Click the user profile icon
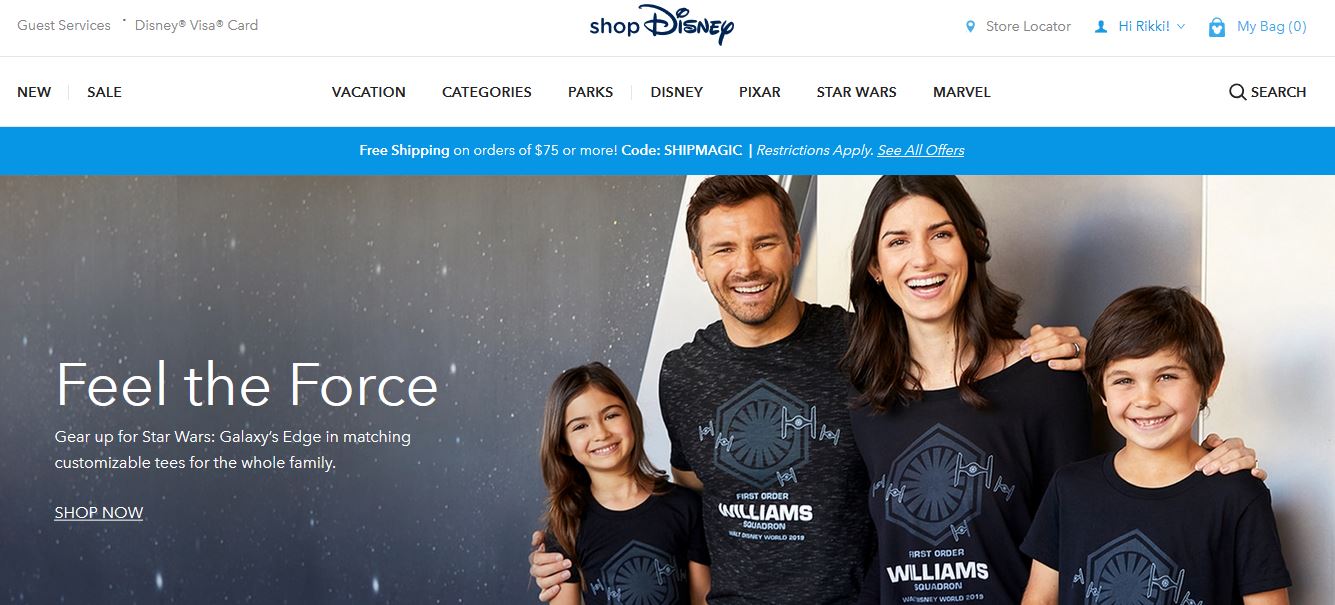 tap(1101, 27)
